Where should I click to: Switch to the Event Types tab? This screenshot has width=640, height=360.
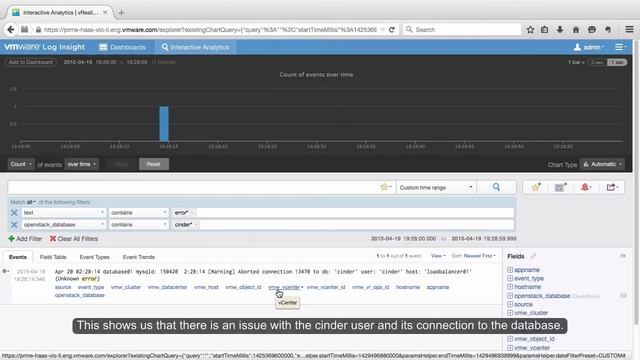(94, 257)
